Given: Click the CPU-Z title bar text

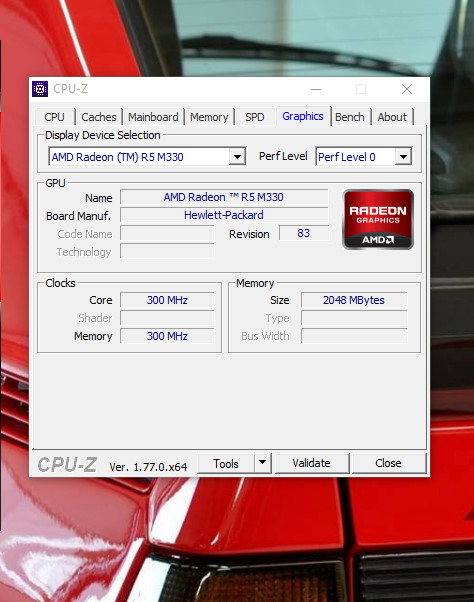Looking at the screenshot, I should click(71, 89).
